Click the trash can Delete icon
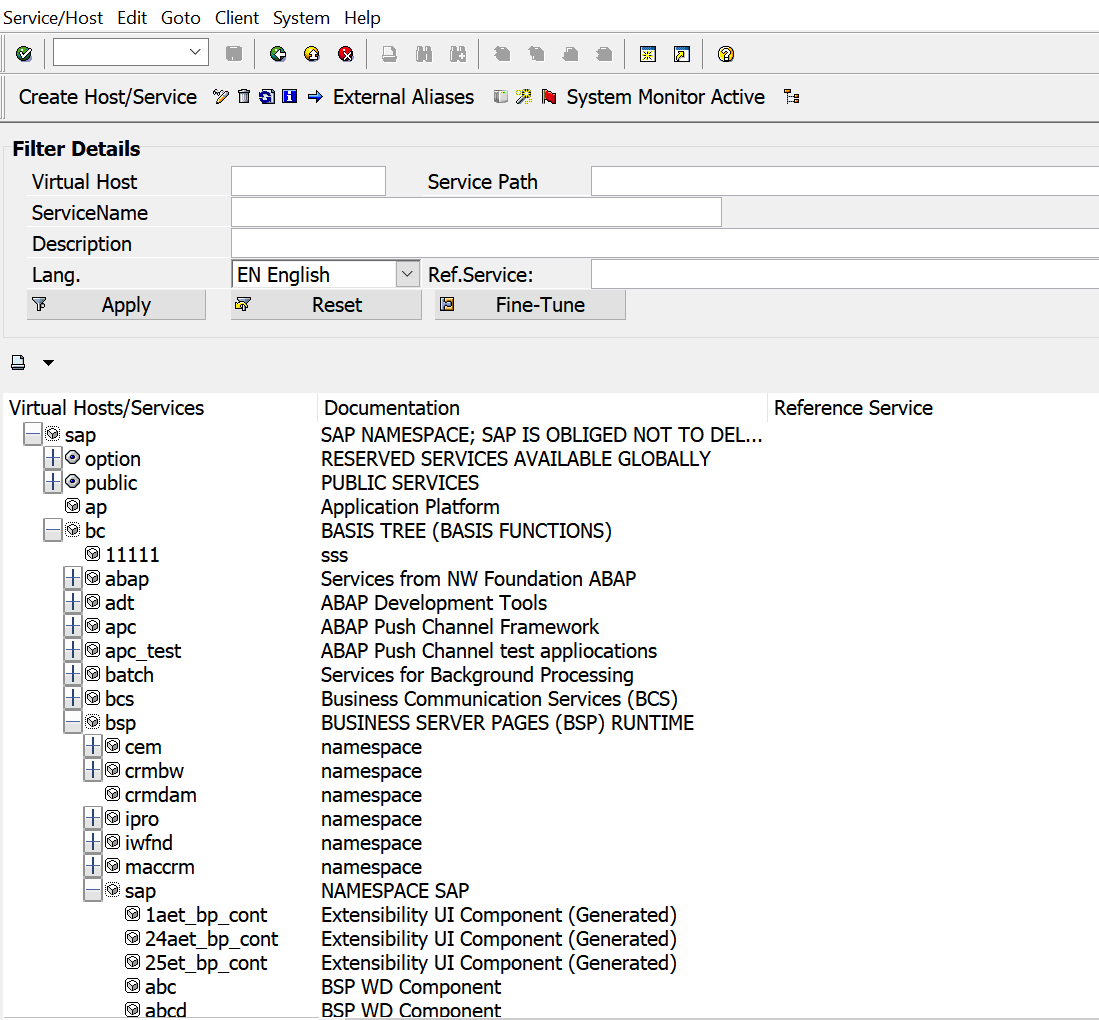The height and width of the screenshot is (1020, 1099). click(x=243, y=97)
